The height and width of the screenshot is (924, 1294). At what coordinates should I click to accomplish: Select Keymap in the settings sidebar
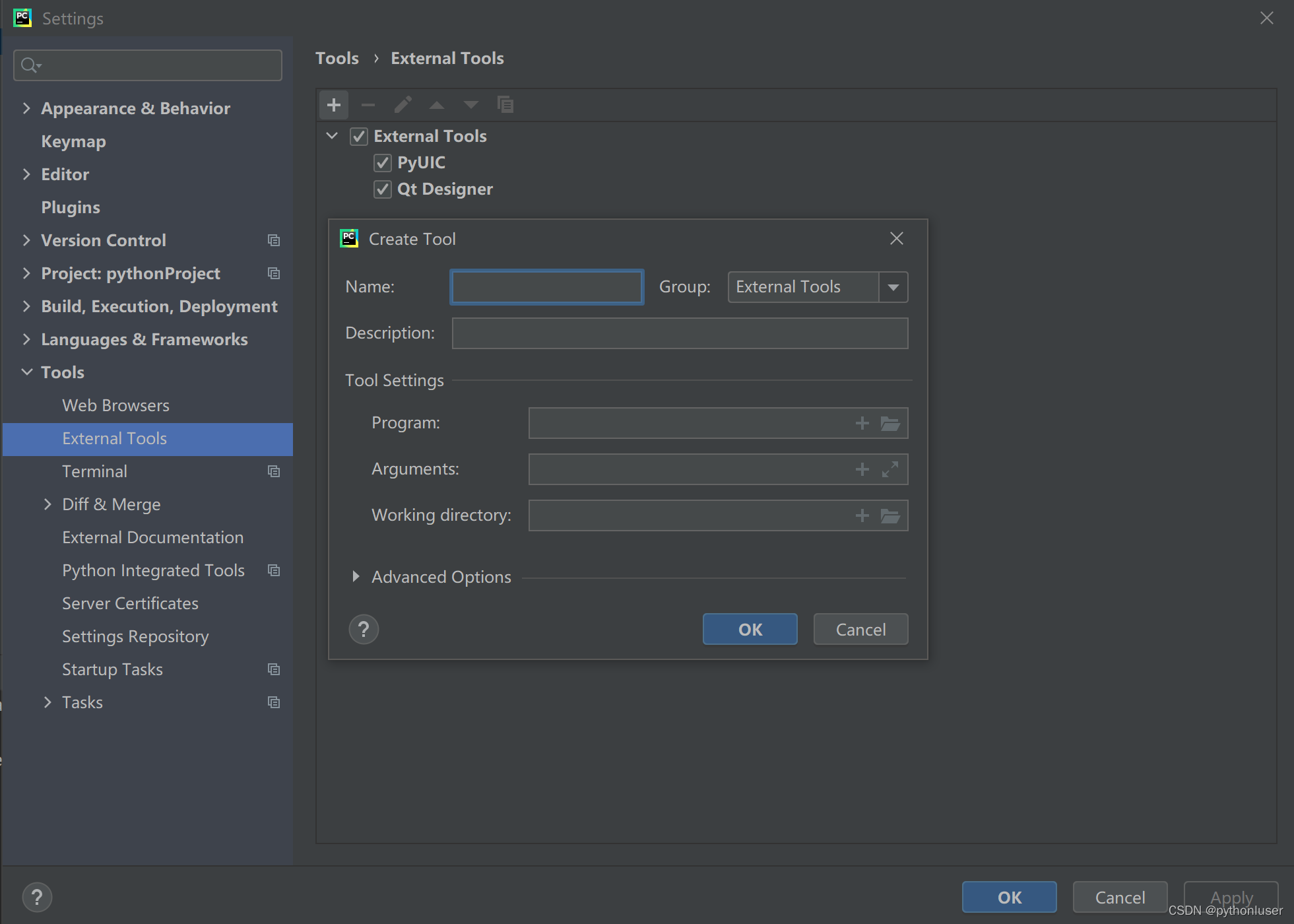coord(73,141)
